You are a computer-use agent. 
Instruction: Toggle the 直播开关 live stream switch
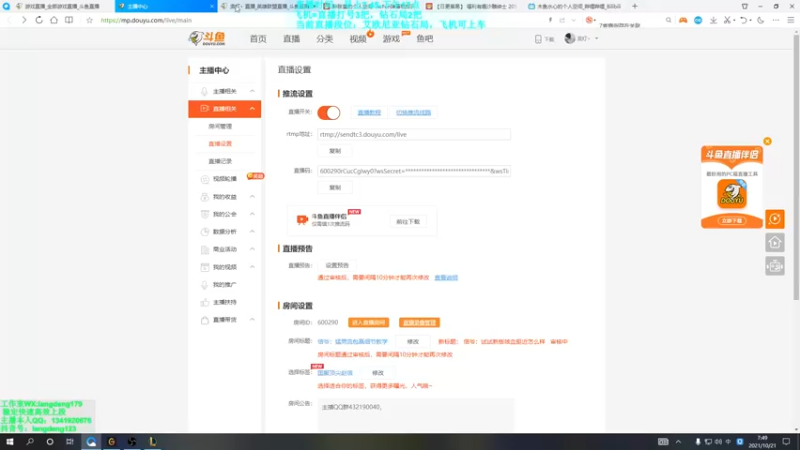(x=329, y=113)
